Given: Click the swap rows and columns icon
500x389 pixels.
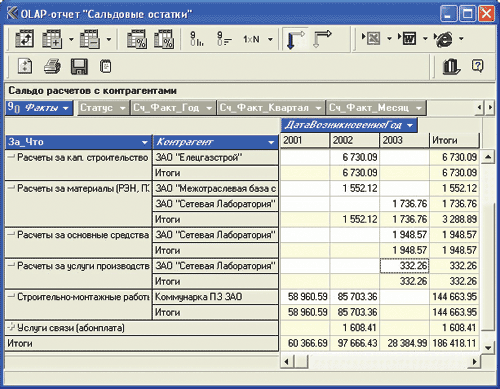Looking at the screenshot, I should click(24, 39).
